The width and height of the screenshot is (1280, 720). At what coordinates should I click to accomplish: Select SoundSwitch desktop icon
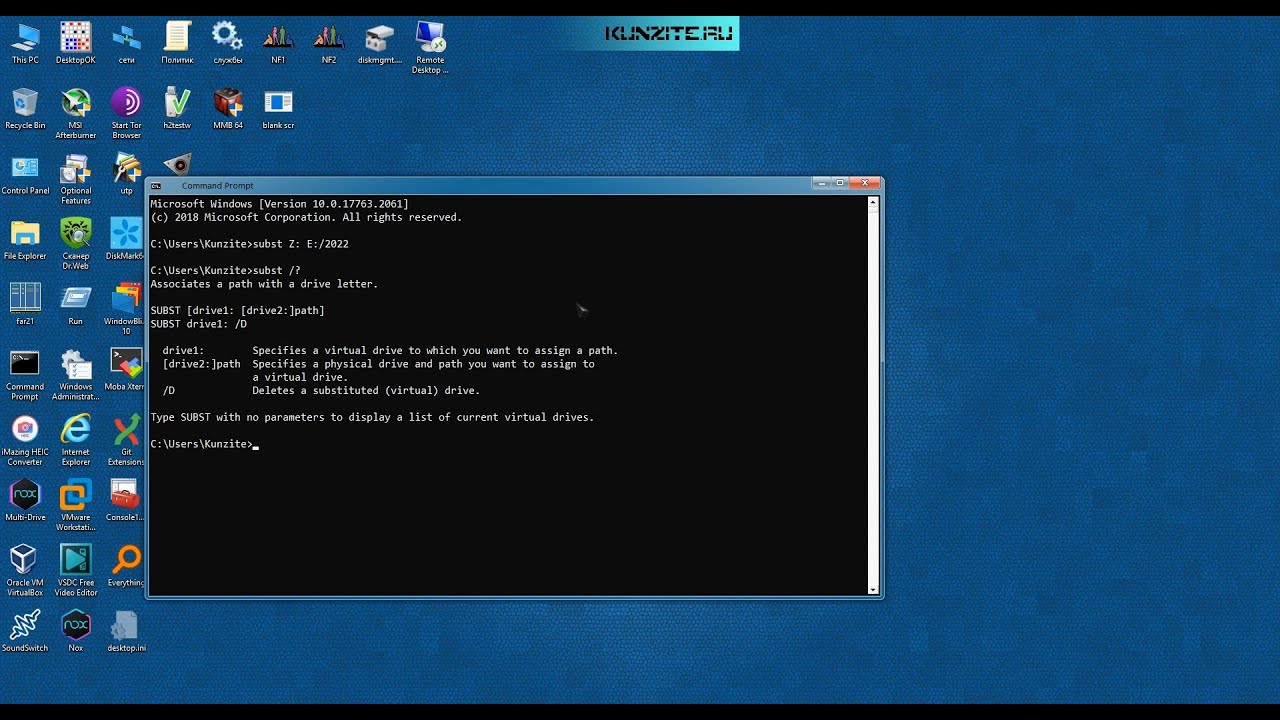tap(25, 631)
